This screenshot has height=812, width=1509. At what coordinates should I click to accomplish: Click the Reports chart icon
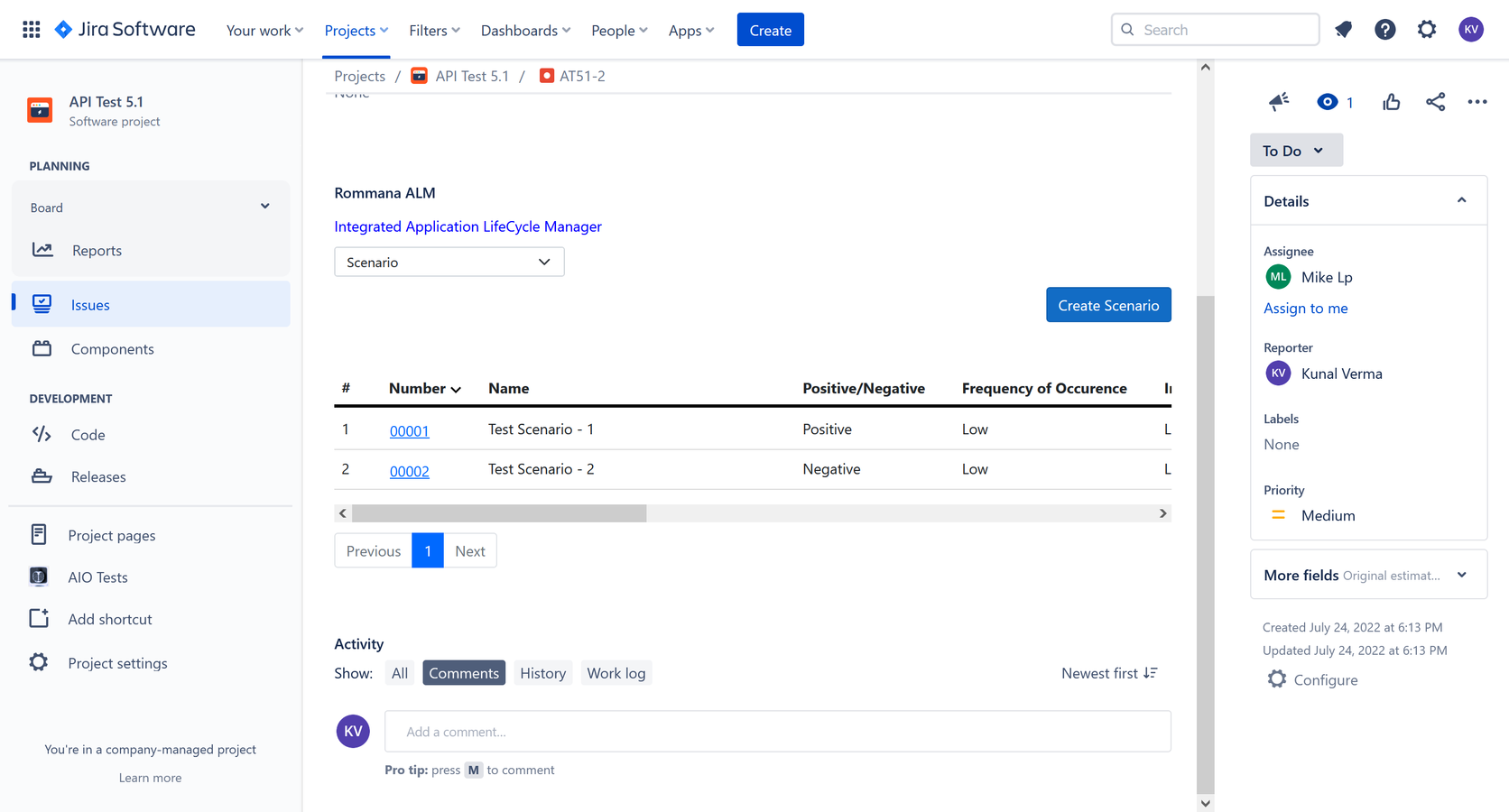click(x=42, y=250)
